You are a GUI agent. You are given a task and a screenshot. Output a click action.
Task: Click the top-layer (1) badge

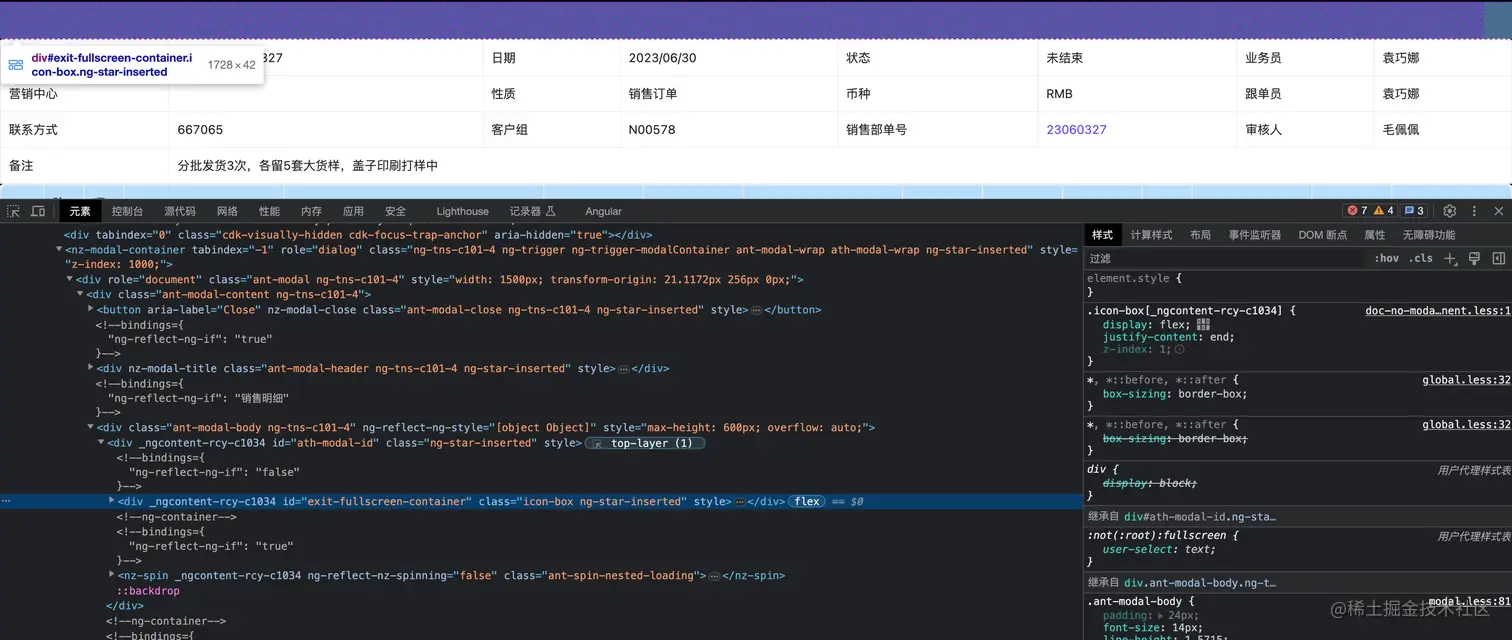[645, 443]
